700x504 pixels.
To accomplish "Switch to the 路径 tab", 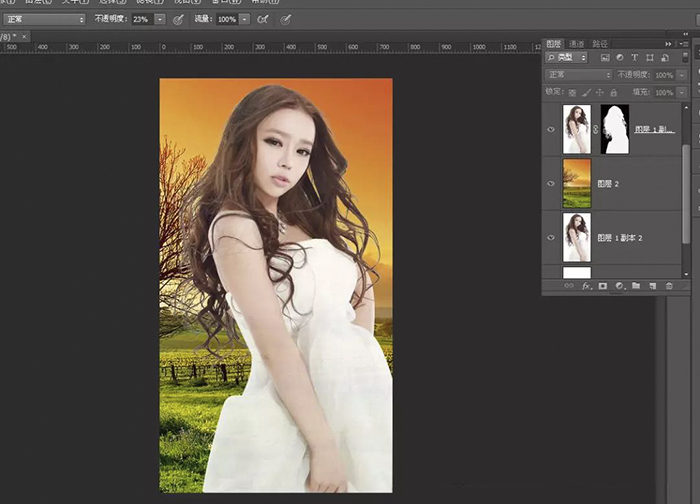I will [600, 44].
